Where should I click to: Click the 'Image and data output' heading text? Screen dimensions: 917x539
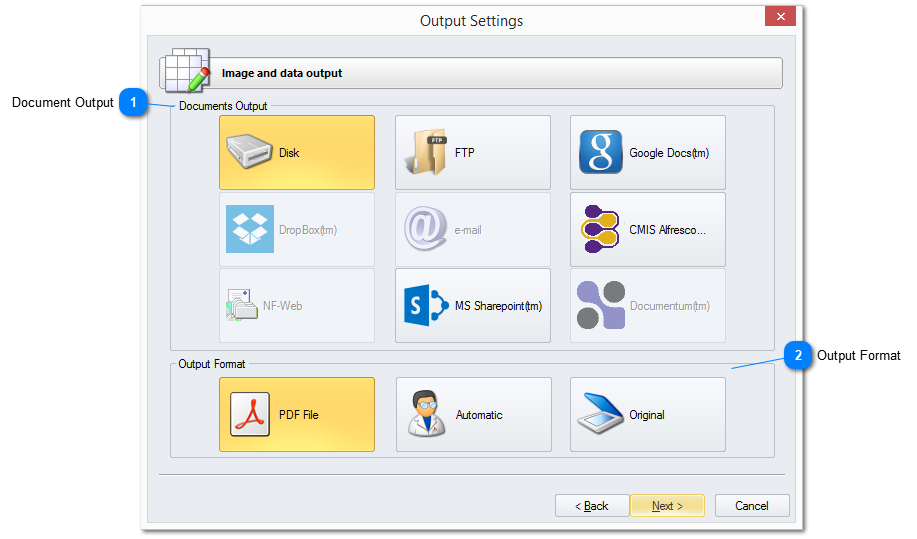point(282,73)
